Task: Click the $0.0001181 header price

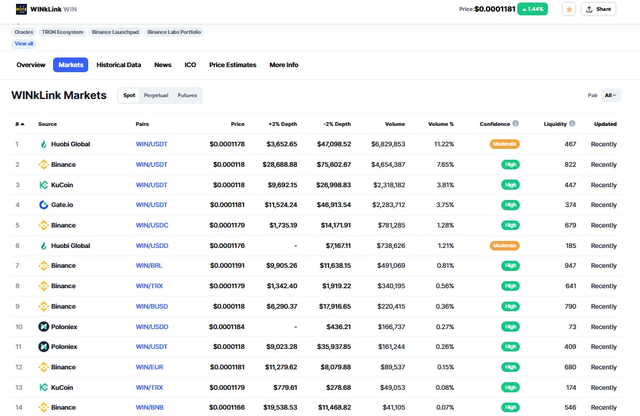Action: click(495, 9)
